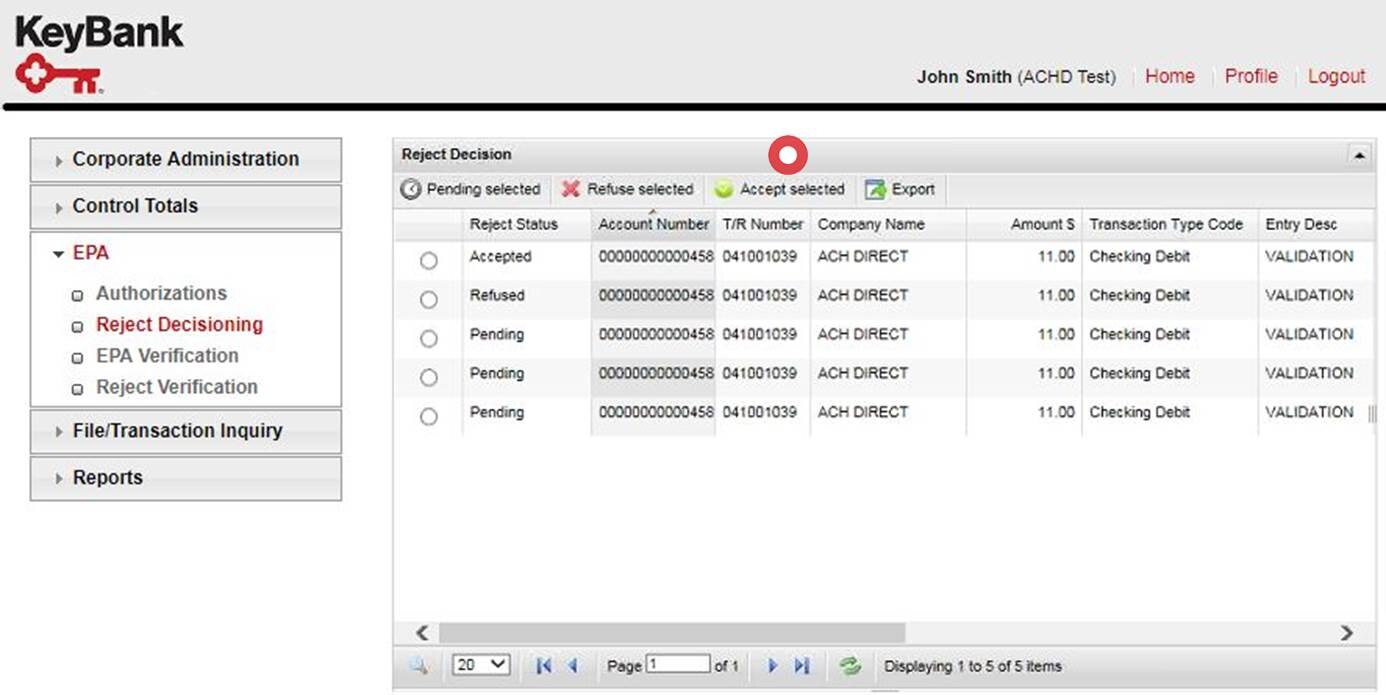This screenshot has height=695, width=1386.
Task: Go to the last page arrow
Action: click(802, 666)
